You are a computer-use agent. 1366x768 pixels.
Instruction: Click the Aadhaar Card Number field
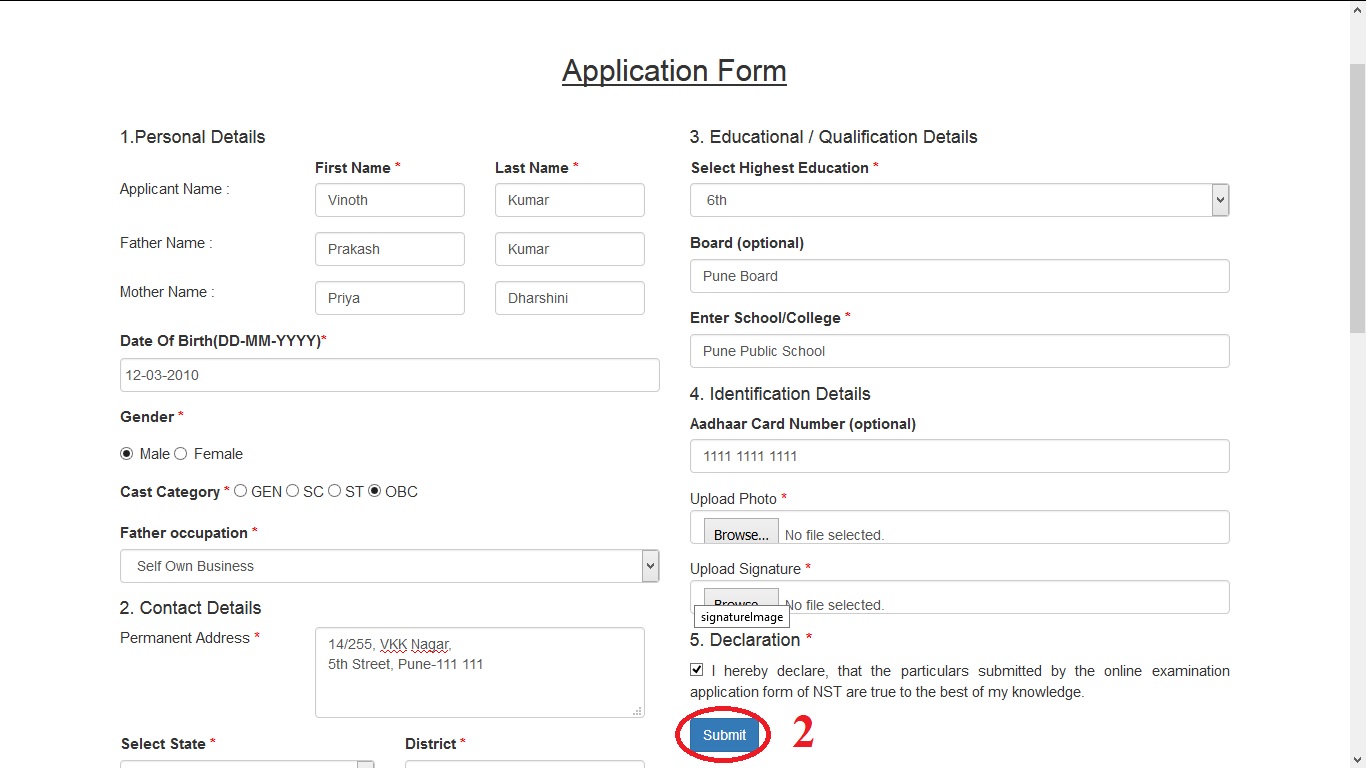(959, 456)
